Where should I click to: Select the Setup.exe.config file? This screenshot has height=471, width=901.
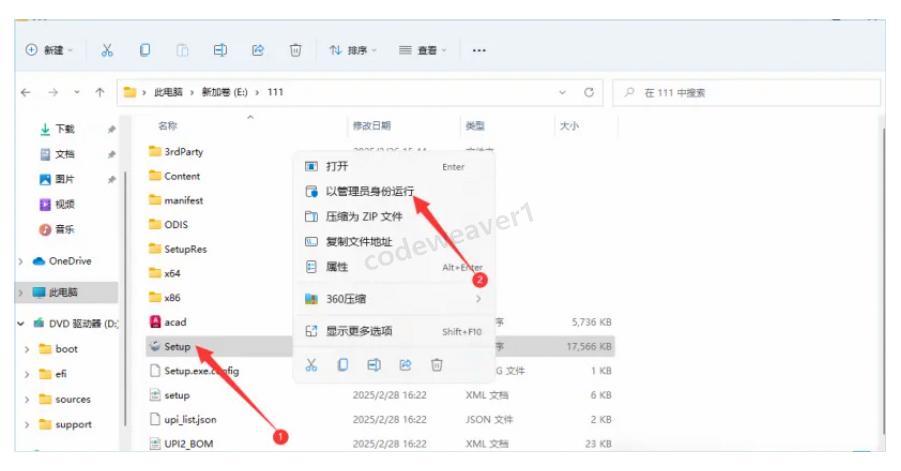[194, 371]
